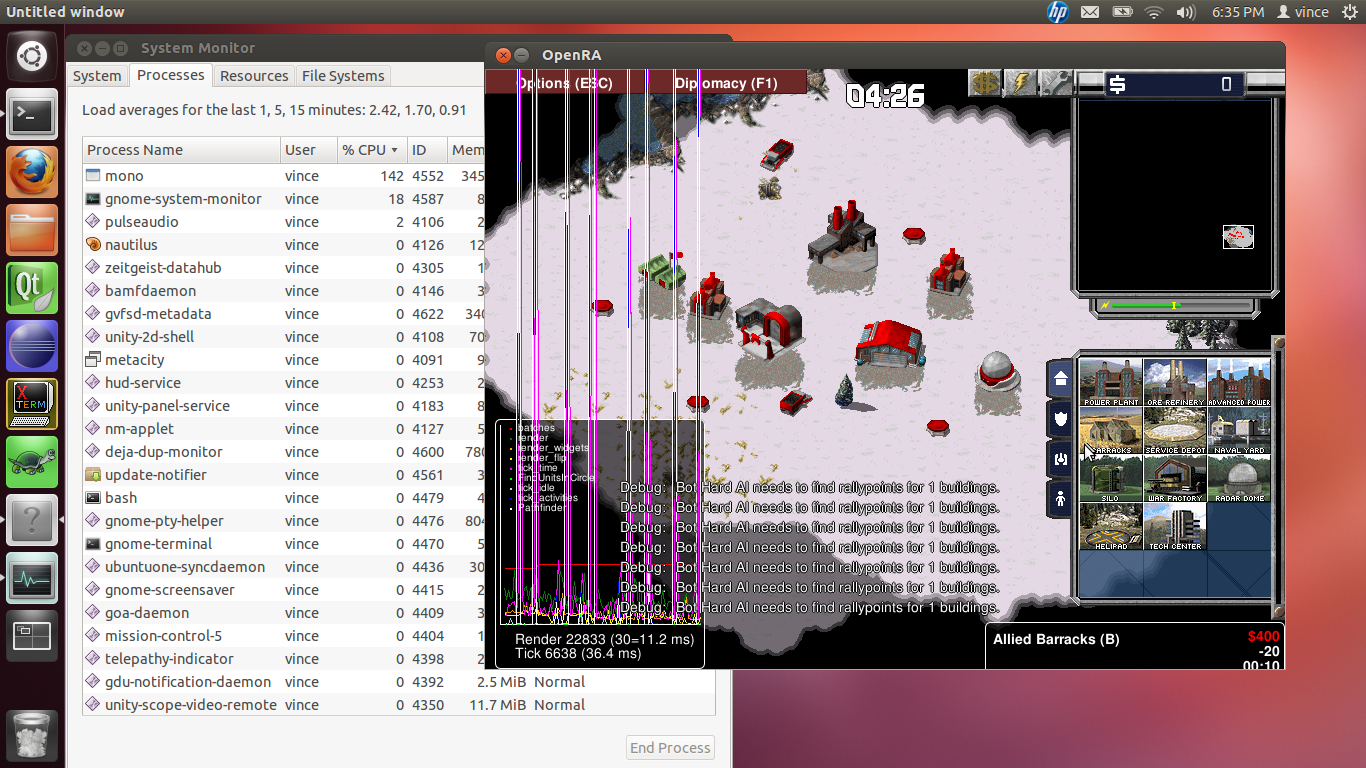This screenshot has width=1366, height=768.
Task: Open Diplomacy (F1) menu in OpenRA
Action: coord(726,83)
